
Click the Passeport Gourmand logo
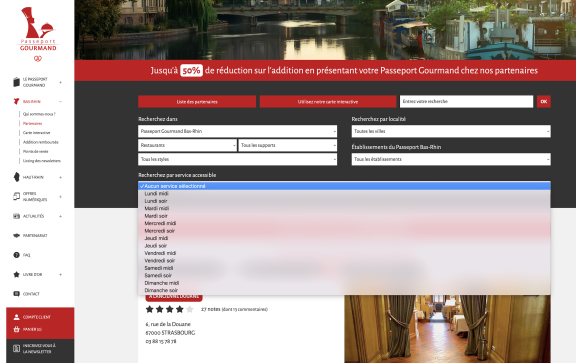pos(38,29)
